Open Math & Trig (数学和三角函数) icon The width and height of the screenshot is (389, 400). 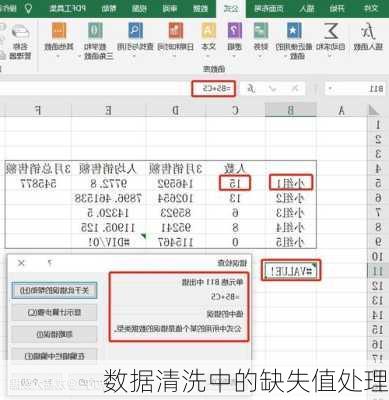(95, 31)
